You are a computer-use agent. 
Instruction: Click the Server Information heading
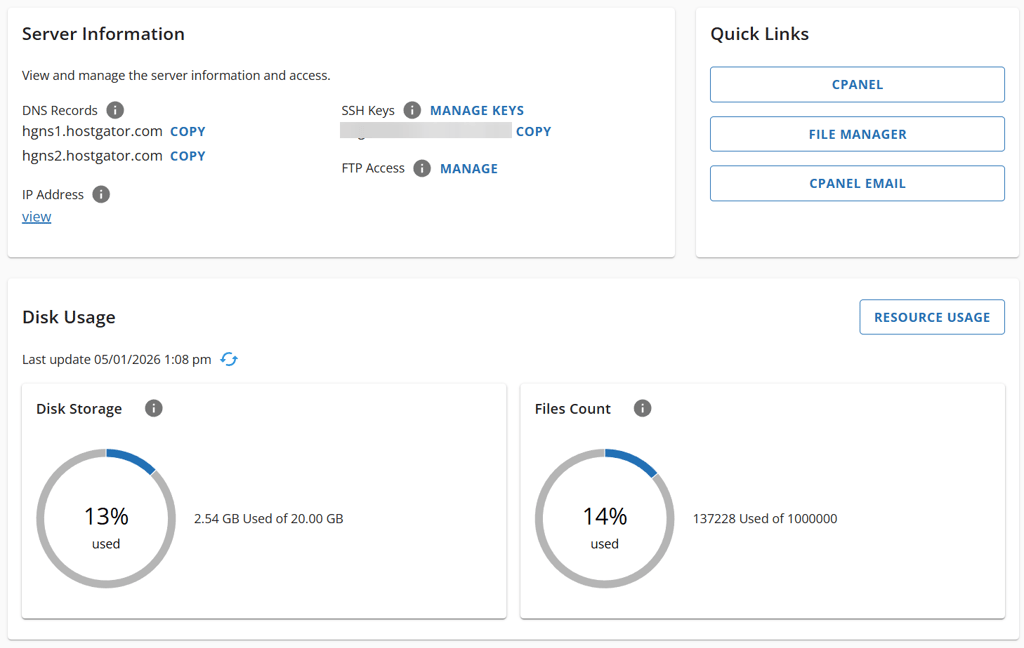click(103, 34)
